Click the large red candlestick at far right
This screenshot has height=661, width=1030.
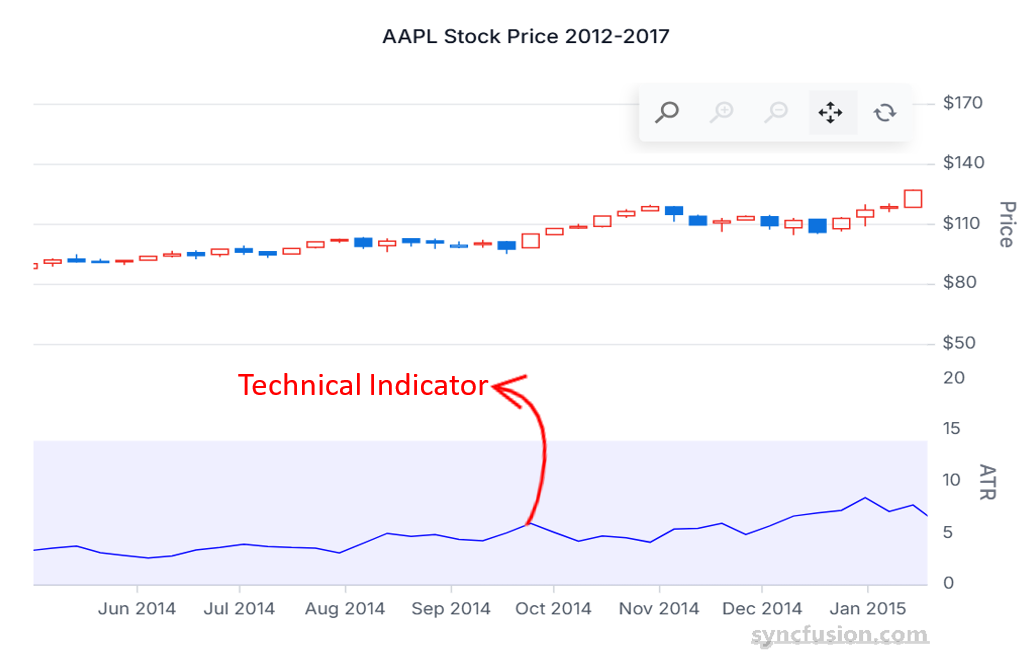913,200
